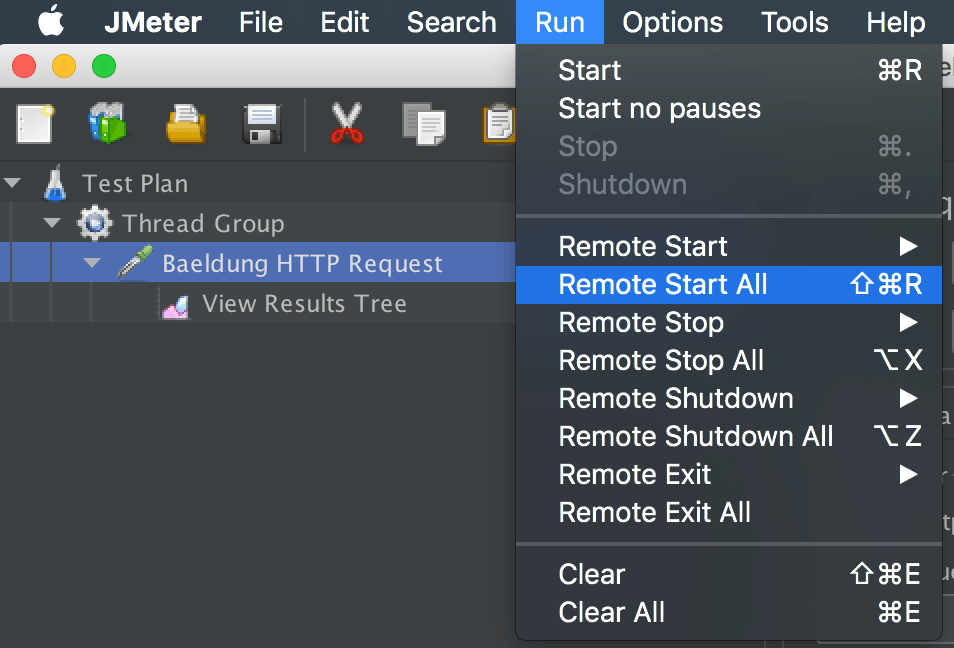Open the Templates toolbar icon
Viewport: 954px width, 648px height.
click(x=108, y=125)
